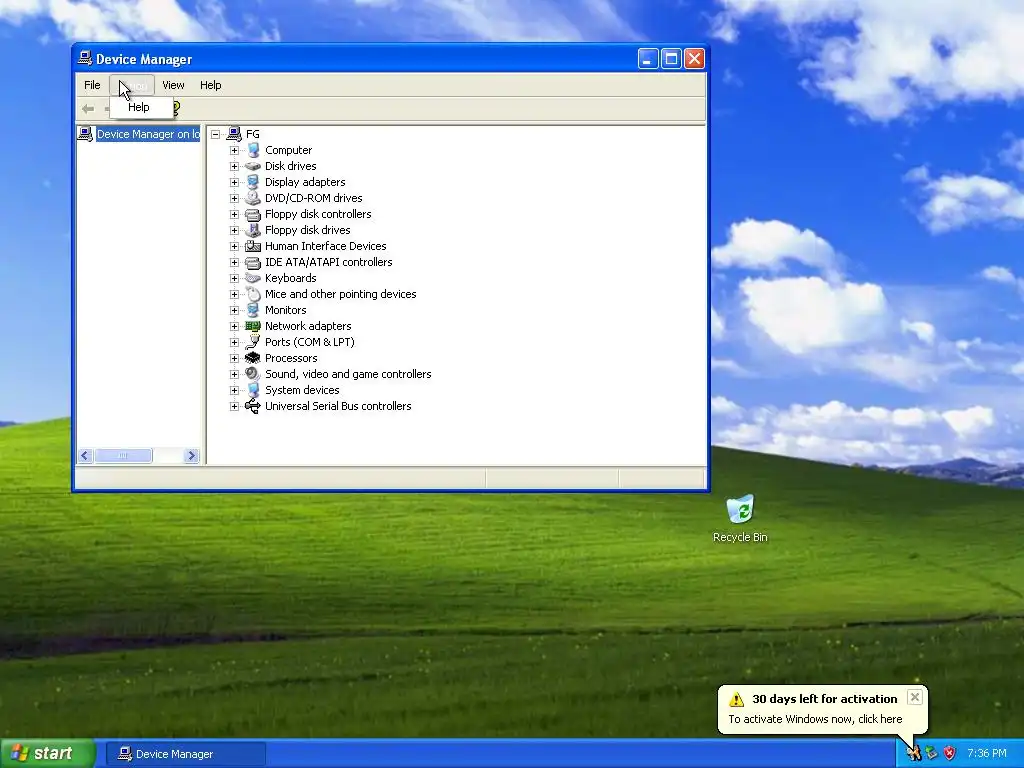Select the 'Mice and other pointing devices' label
This screenshot has height=768, width=1024.
click(340, 294)
